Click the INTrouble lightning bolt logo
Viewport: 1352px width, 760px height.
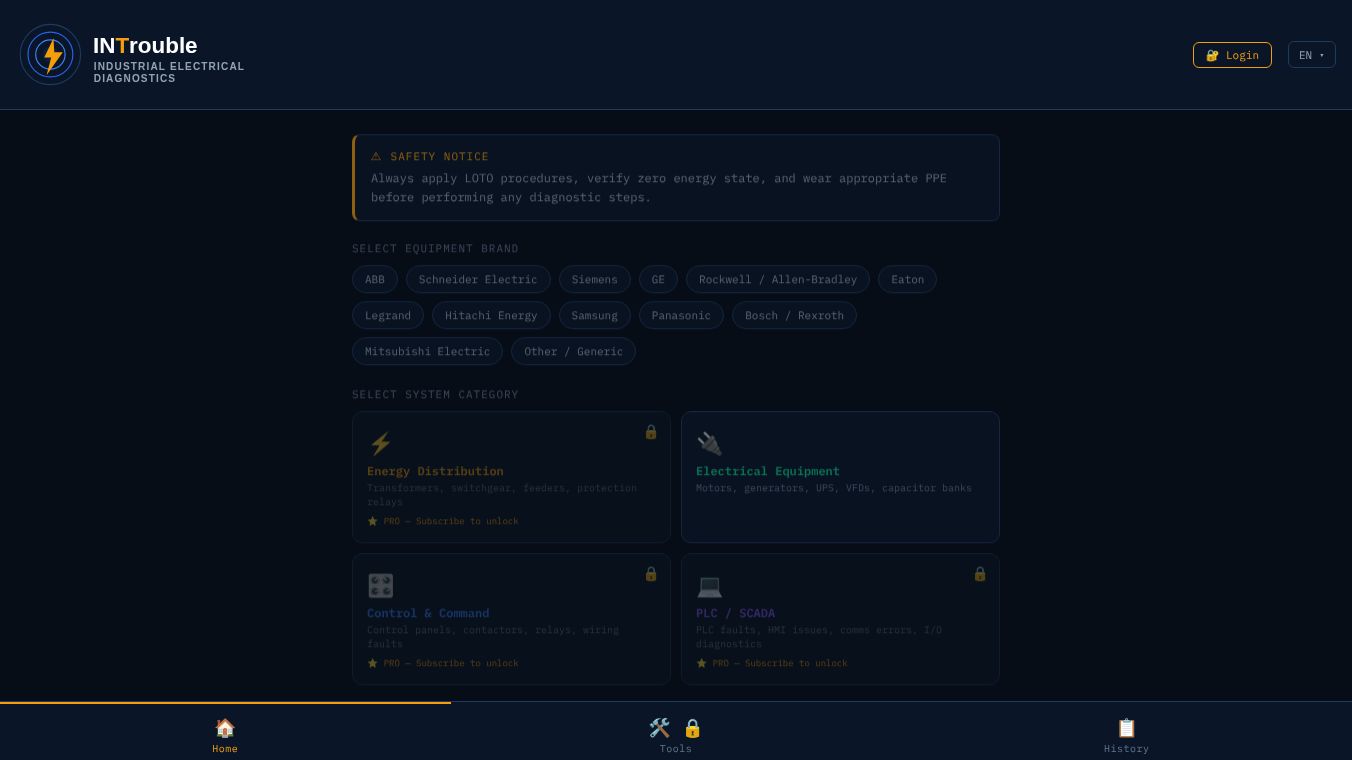point(50,55)
